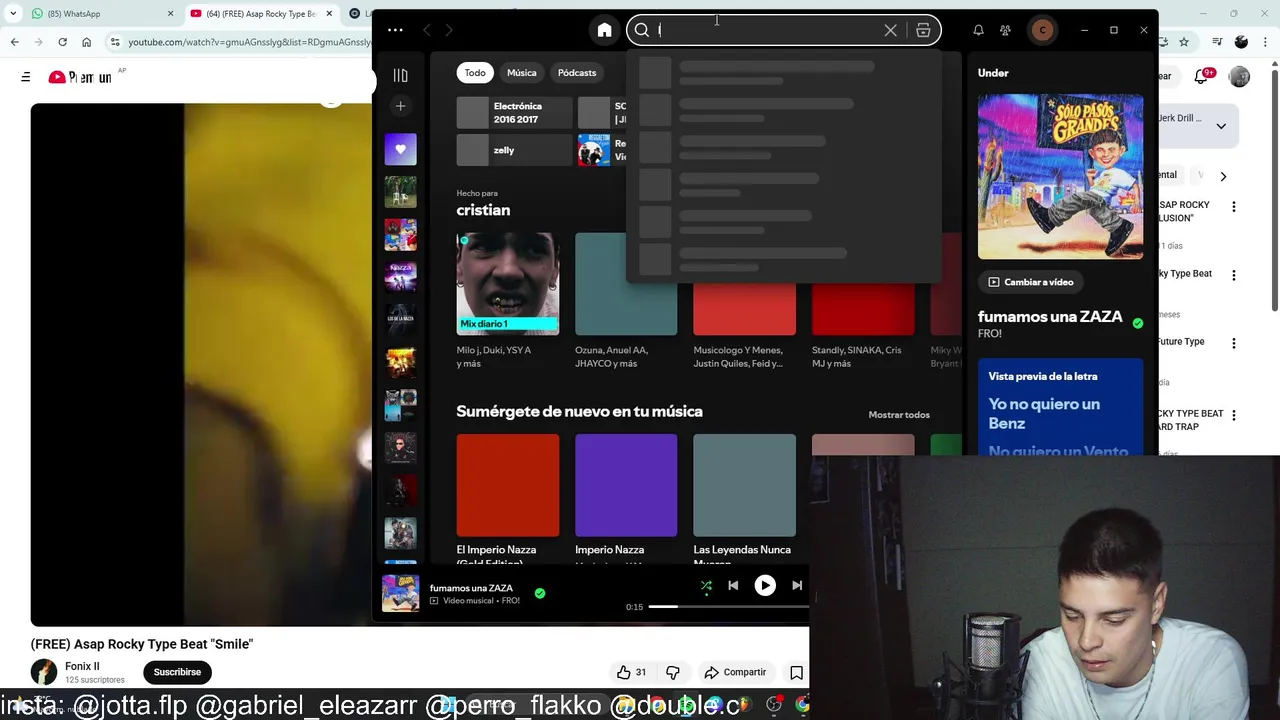Click the plus create-playlist icon
1280x720 pixels.
[x=400, y=106]
